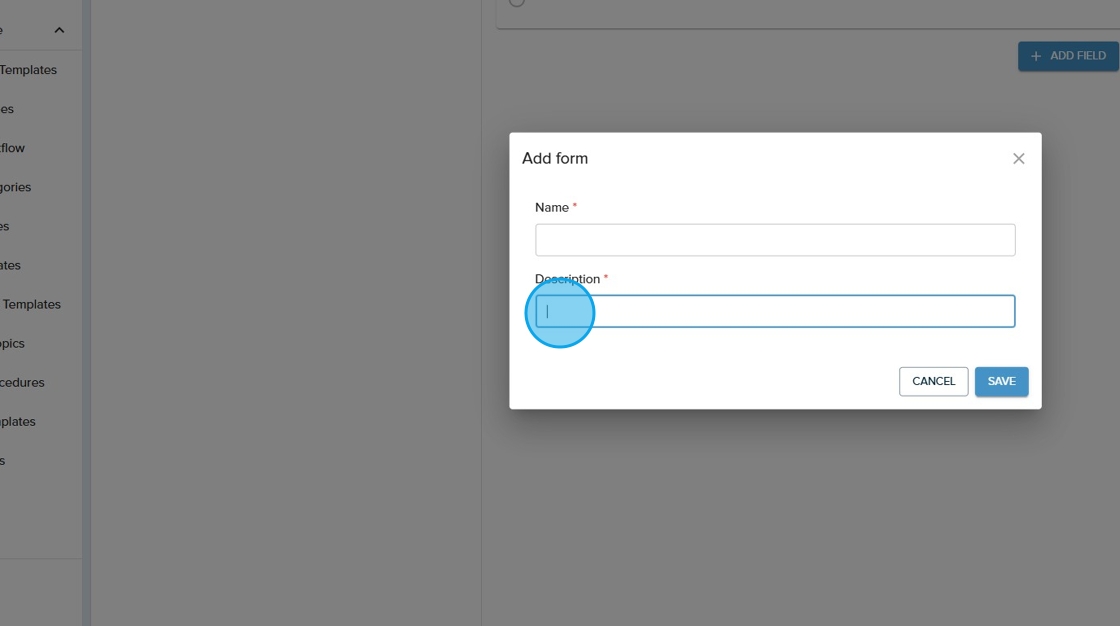Select the partially visible radio button above Add Field
The image size is (1120, 626).
pos(516,3)
